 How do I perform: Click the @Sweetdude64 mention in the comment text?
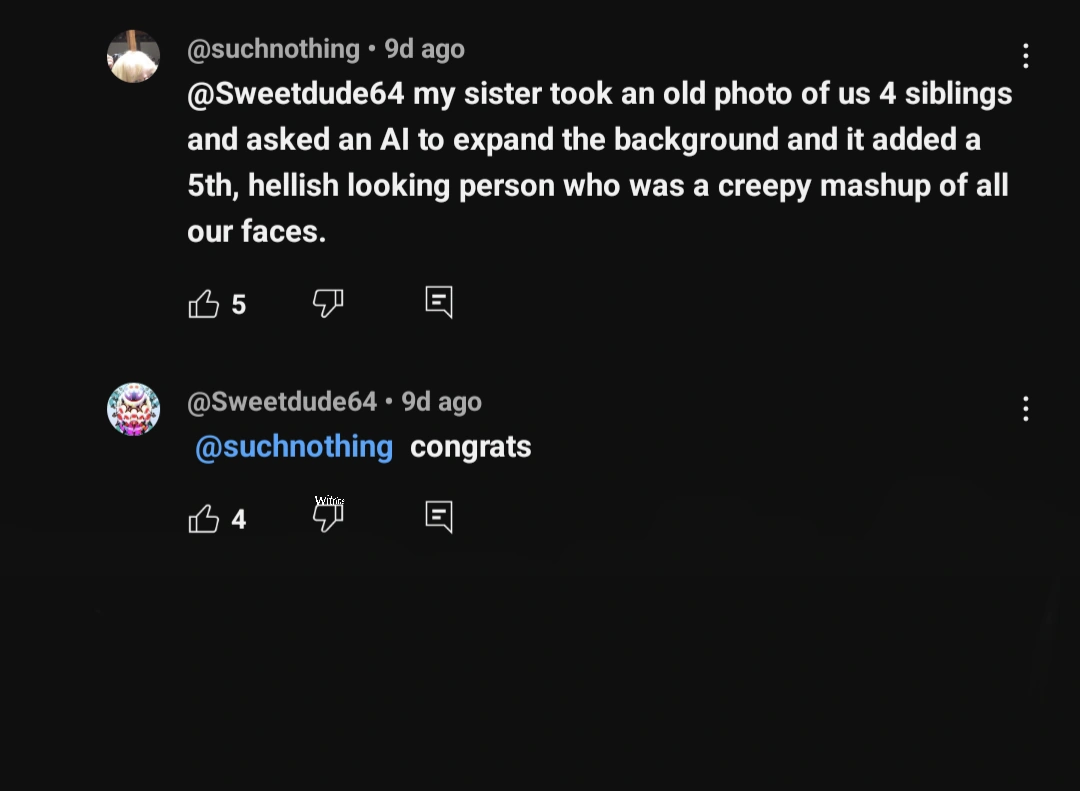click(x=296, y=94)
